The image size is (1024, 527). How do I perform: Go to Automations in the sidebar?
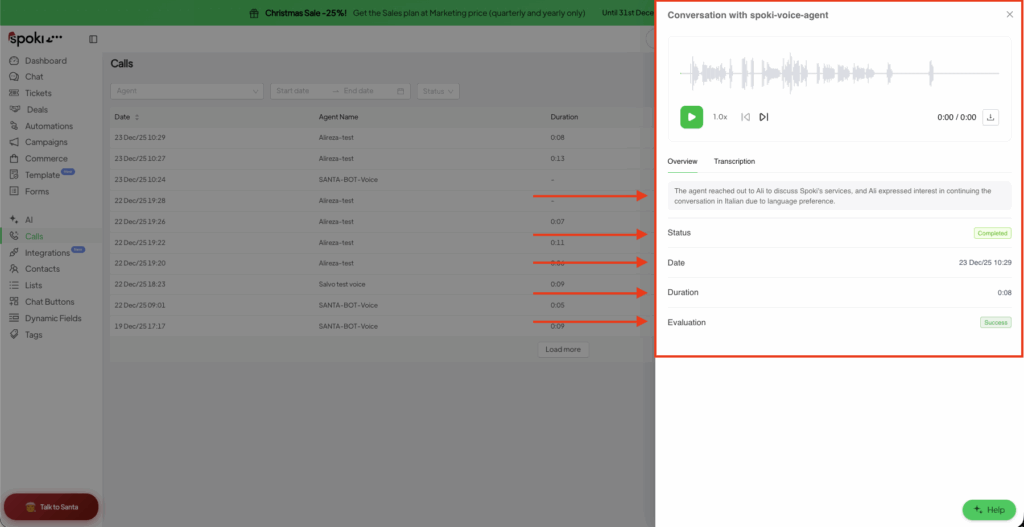coord(49,126)
